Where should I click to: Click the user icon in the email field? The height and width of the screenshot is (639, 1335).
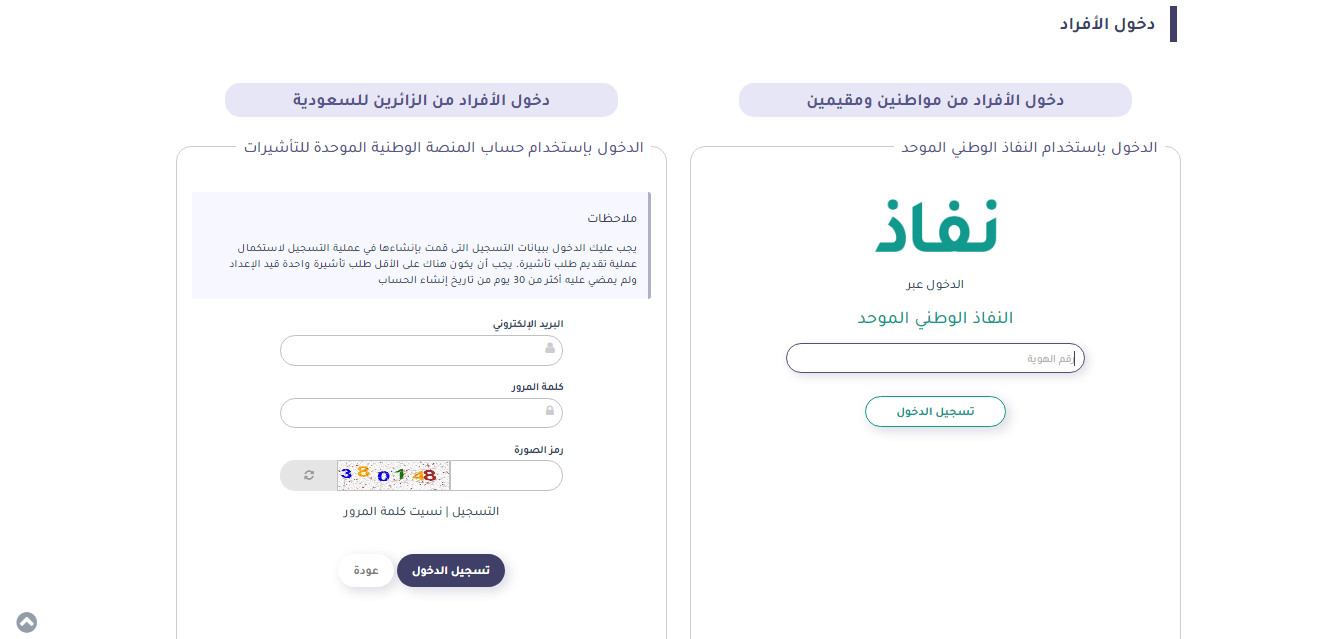tap(550, 349)
